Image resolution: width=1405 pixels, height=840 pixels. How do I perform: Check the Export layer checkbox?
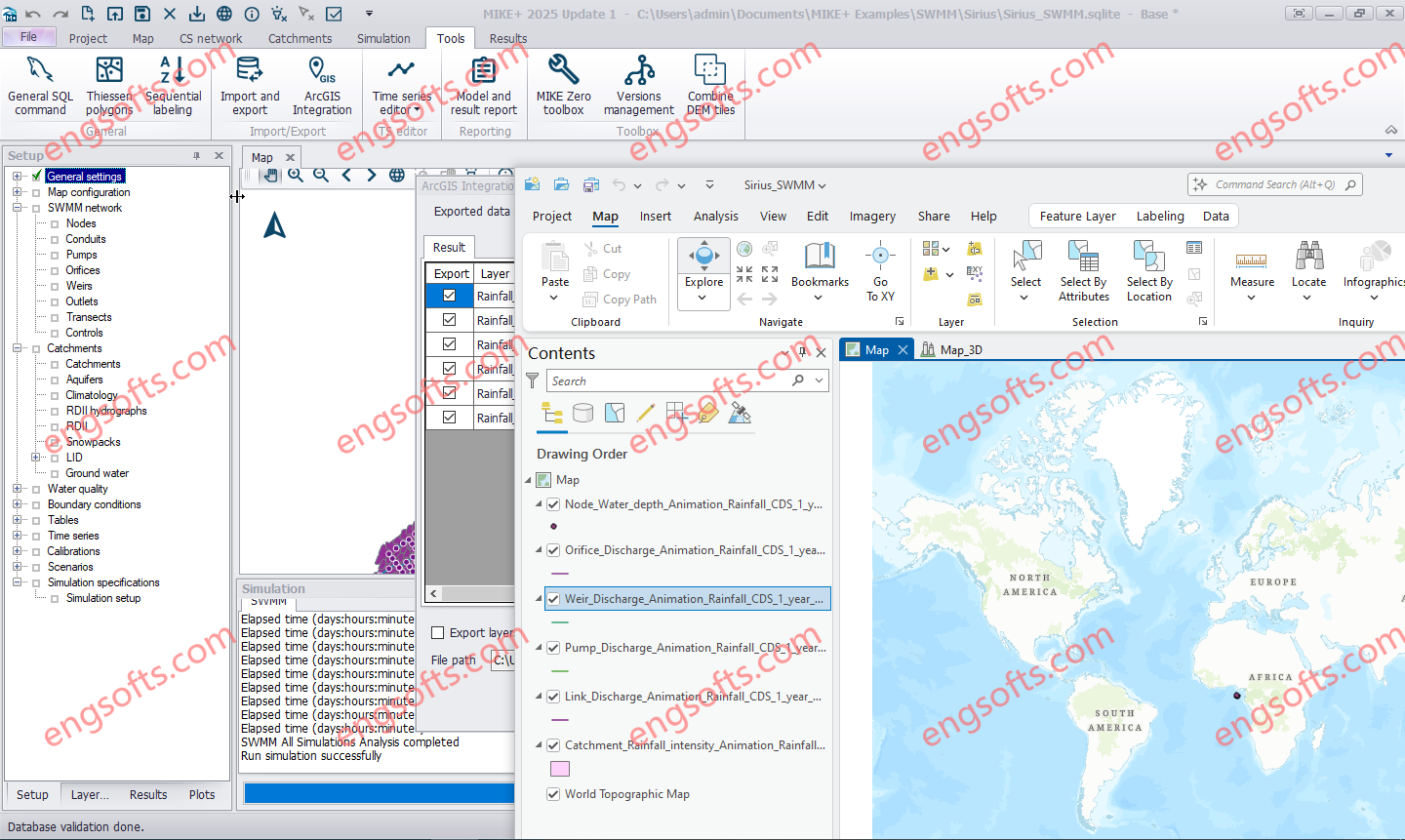(x=438, y=633)
